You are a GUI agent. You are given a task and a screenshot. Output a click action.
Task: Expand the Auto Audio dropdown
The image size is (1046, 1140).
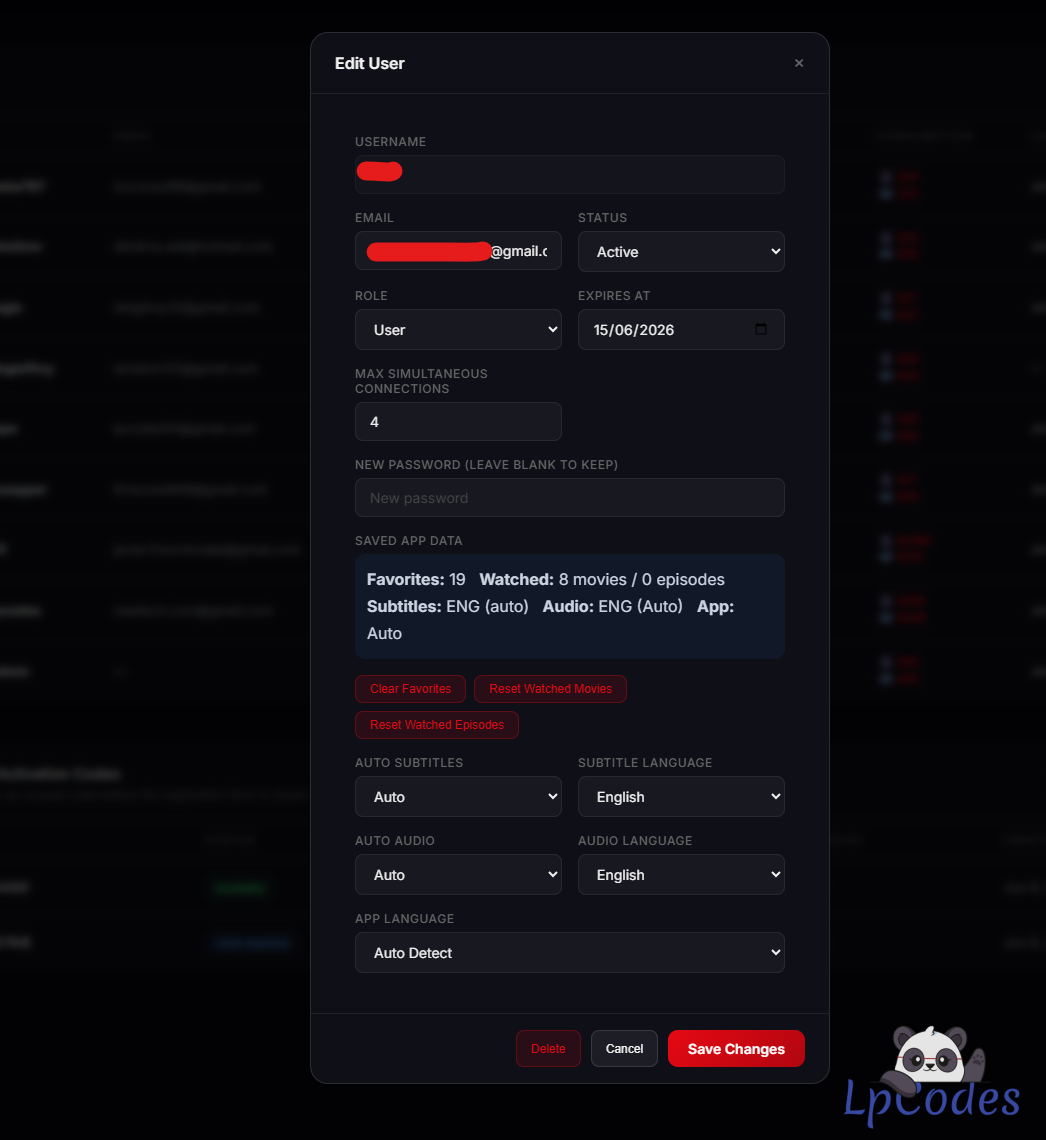458,874
